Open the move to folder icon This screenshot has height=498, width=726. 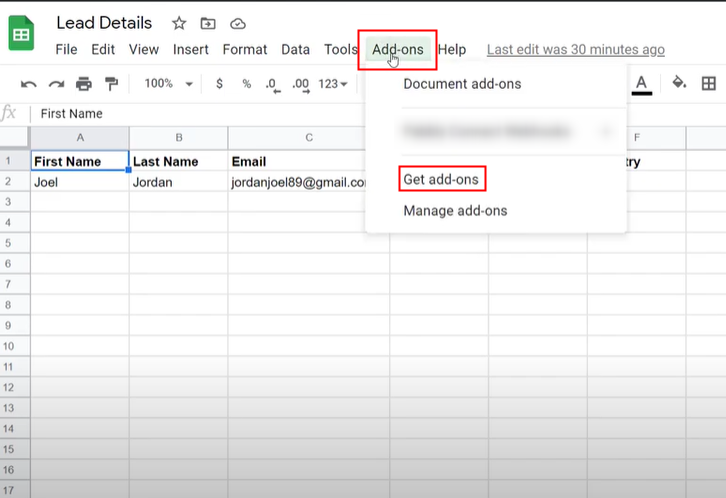pyautogui.click(x=208, y=23)
